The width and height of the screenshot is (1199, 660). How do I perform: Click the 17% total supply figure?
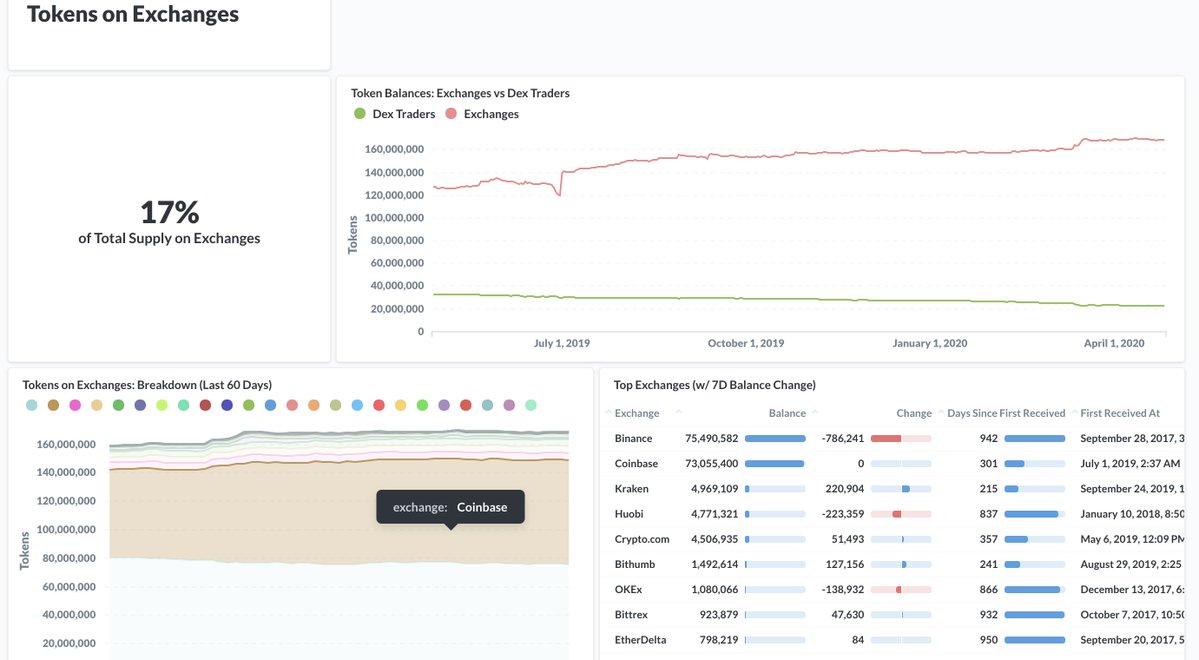(169, 212)
